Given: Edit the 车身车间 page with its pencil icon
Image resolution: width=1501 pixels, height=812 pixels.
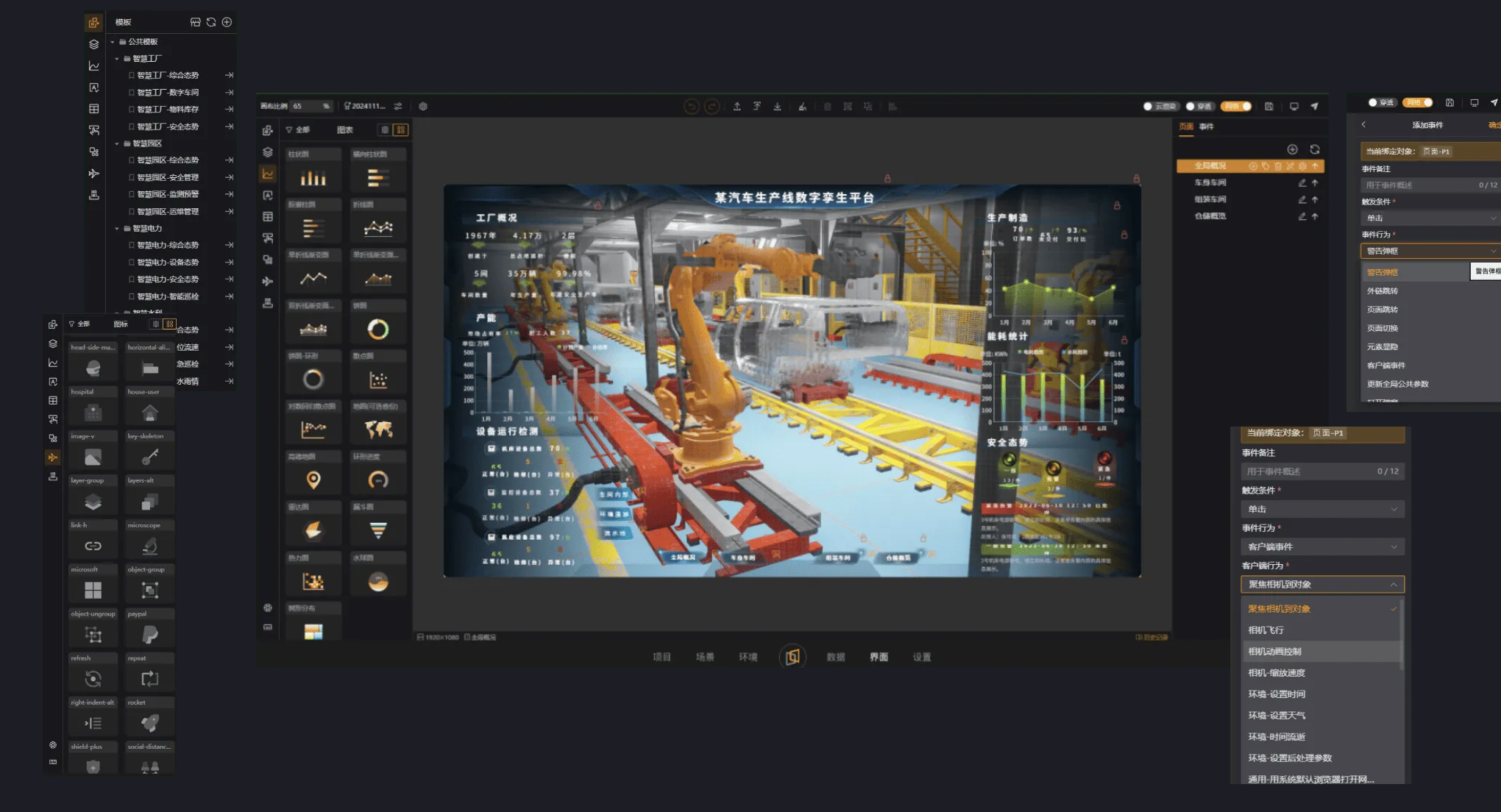Looking at the screenshot, I should pyautogui.click(x=1302, y=182).
